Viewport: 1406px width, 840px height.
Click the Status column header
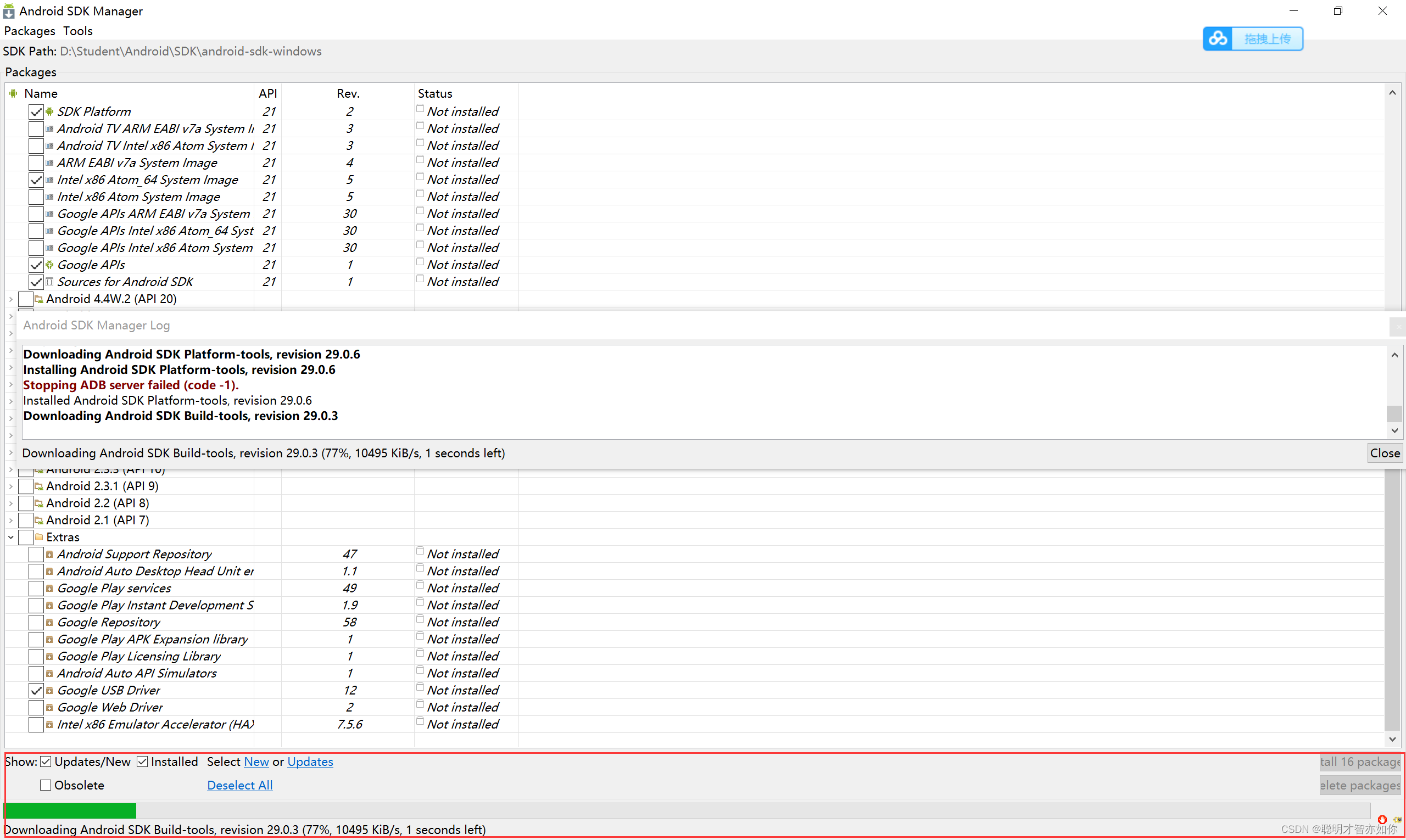pyautogui.click(x=466, y=93)
